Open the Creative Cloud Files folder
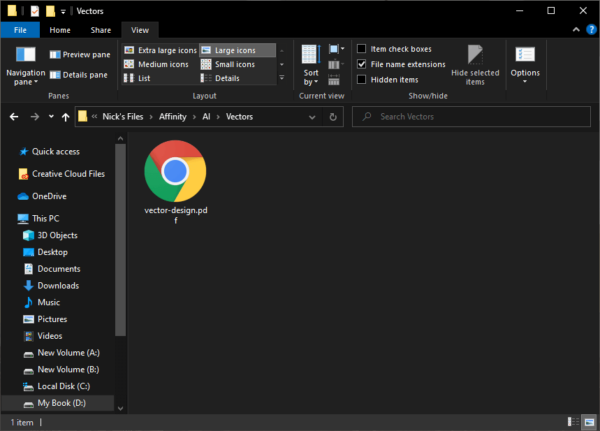This screenshot has width=600, height=431. 67,174
